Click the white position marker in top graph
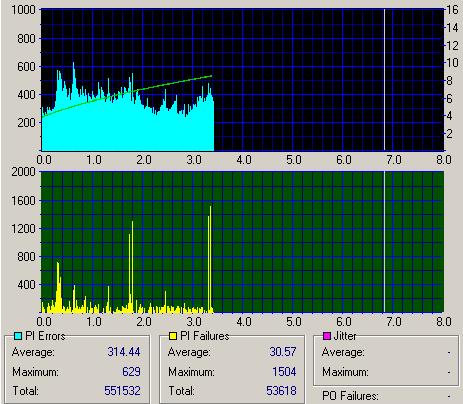This screenshot has height=404, width=463. pos(384,80)
